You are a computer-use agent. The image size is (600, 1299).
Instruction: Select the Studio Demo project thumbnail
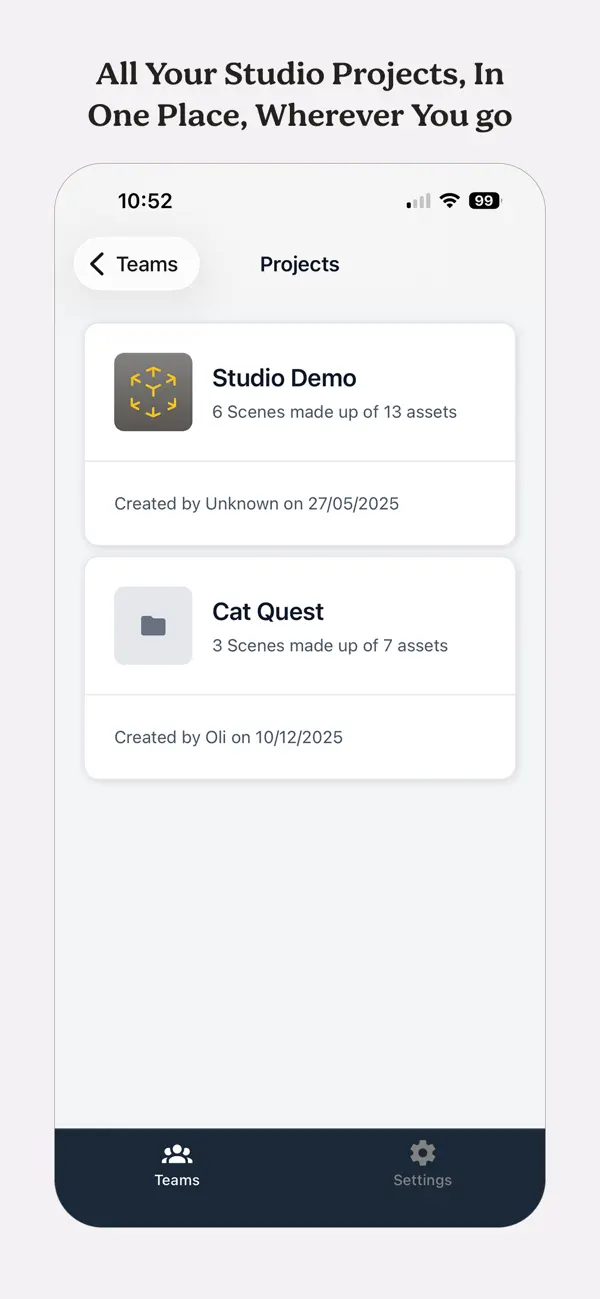pyautogui.click(x=152, y=391)
